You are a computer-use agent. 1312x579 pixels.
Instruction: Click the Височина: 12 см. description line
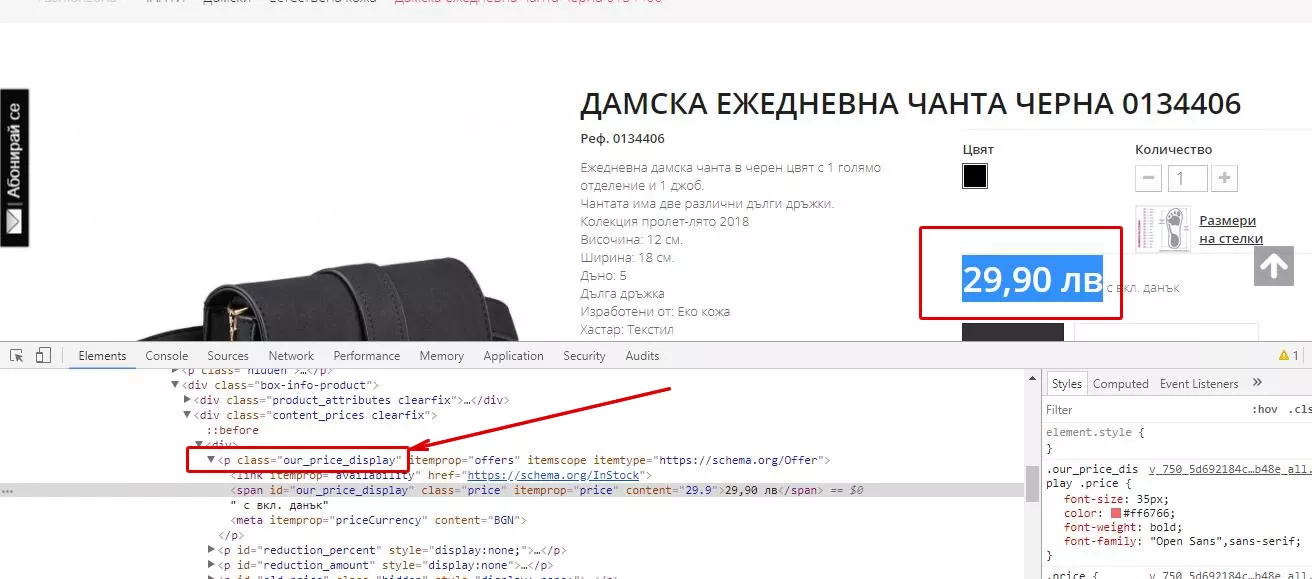[x=631, y=240]
